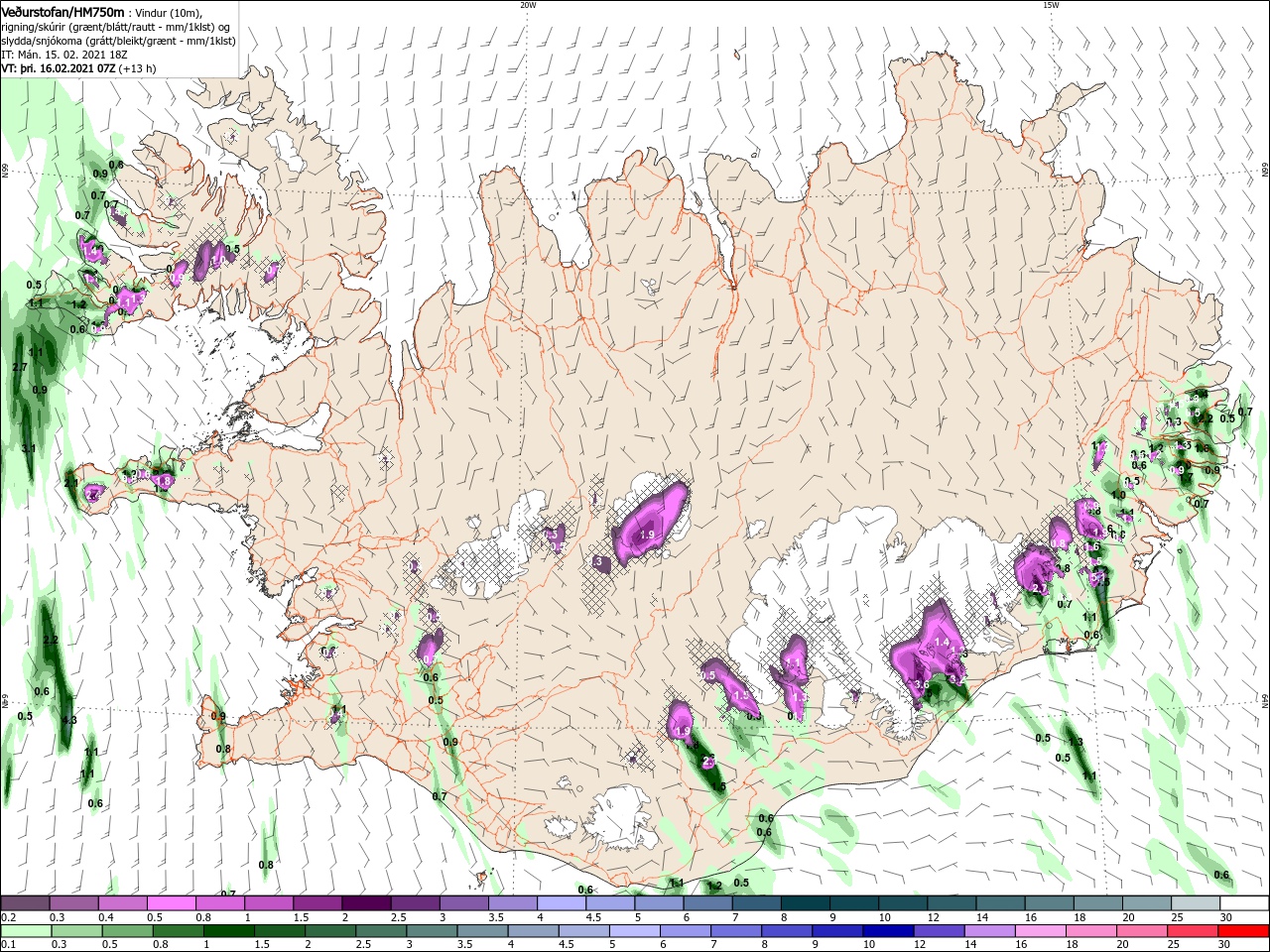Click the title text Veðurstofan/HM750m
The height and width of the screenshot is (952, 1270).
(x=63, y=12)
